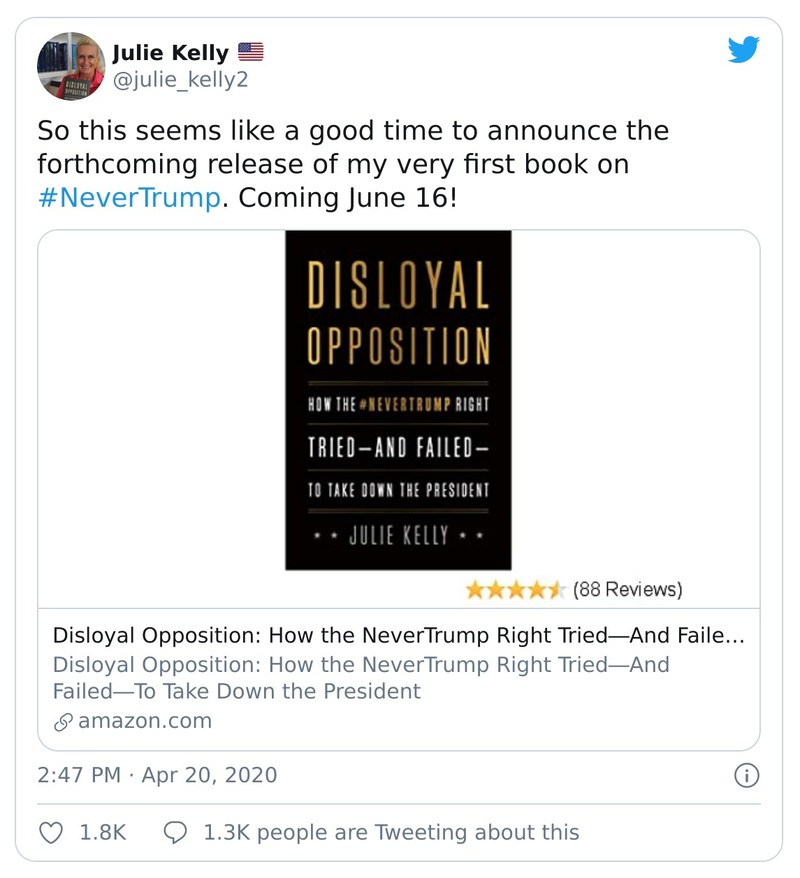800x878 pixels.
Task: Open the bold Disloyal Opposition card title
Action: pos(399,636)
